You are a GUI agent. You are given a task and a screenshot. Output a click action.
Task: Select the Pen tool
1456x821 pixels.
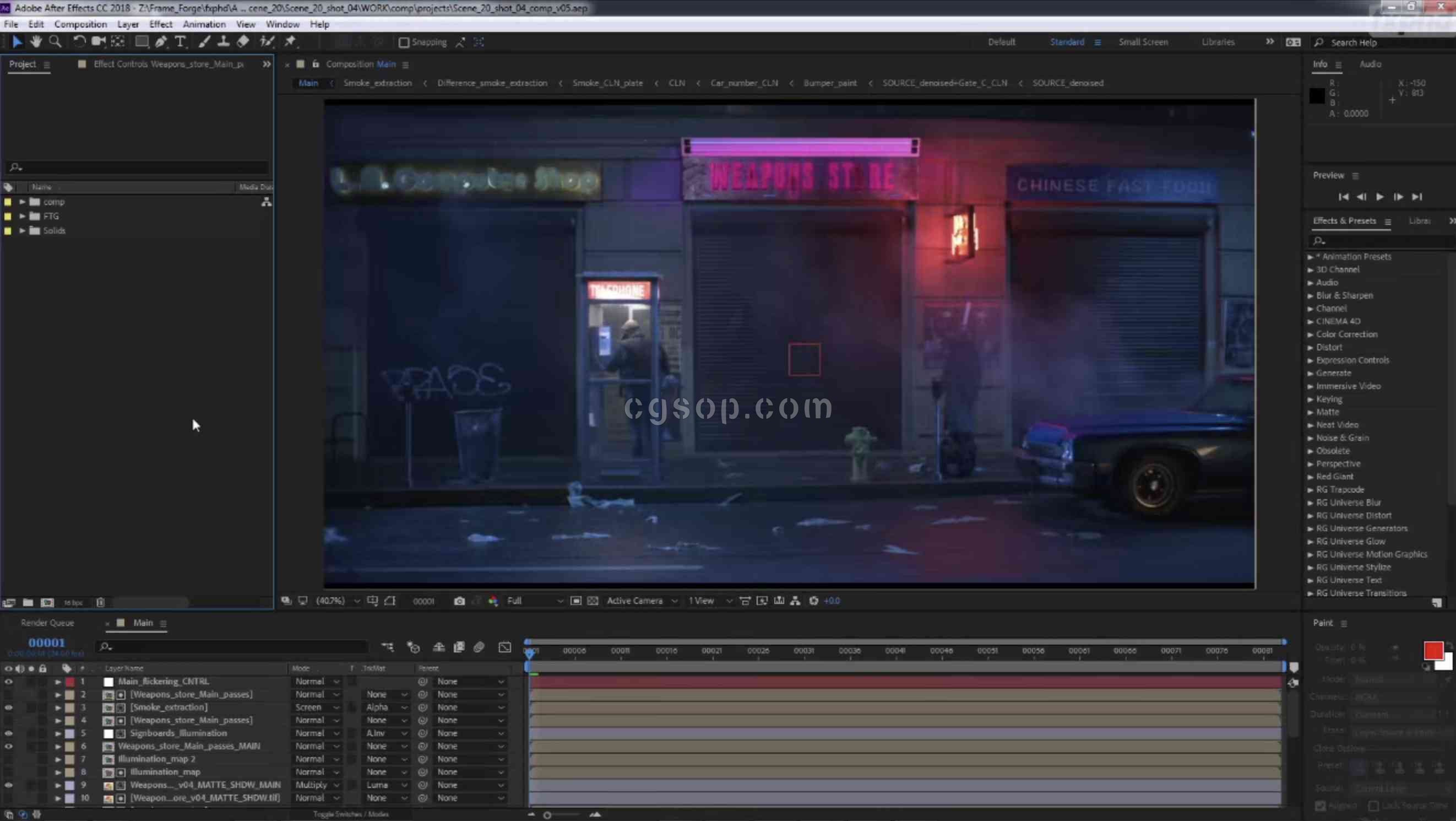pyautogui.click(x=160, y=41)
